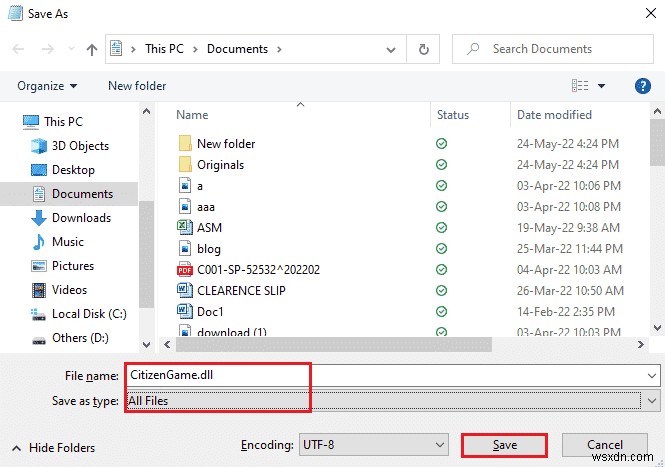Open the Save as type combo box
The image size is (665, 467).
393,401
